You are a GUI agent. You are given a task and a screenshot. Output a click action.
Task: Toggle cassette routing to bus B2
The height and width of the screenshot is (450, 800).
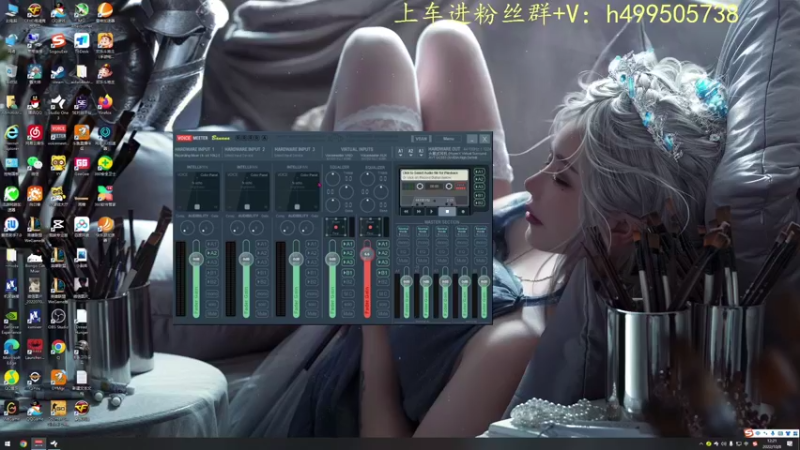coord(480,203)
